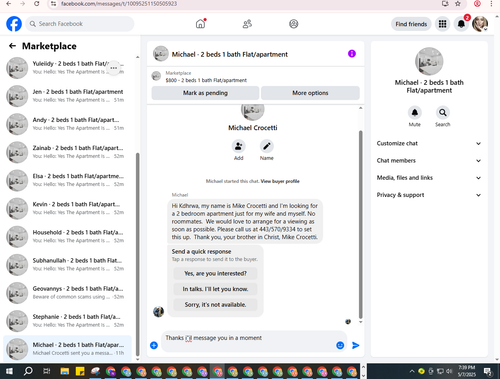Reload the page in the browser
Image resolution: width=500 pixels, height=379 pixels.
point(37,4)
